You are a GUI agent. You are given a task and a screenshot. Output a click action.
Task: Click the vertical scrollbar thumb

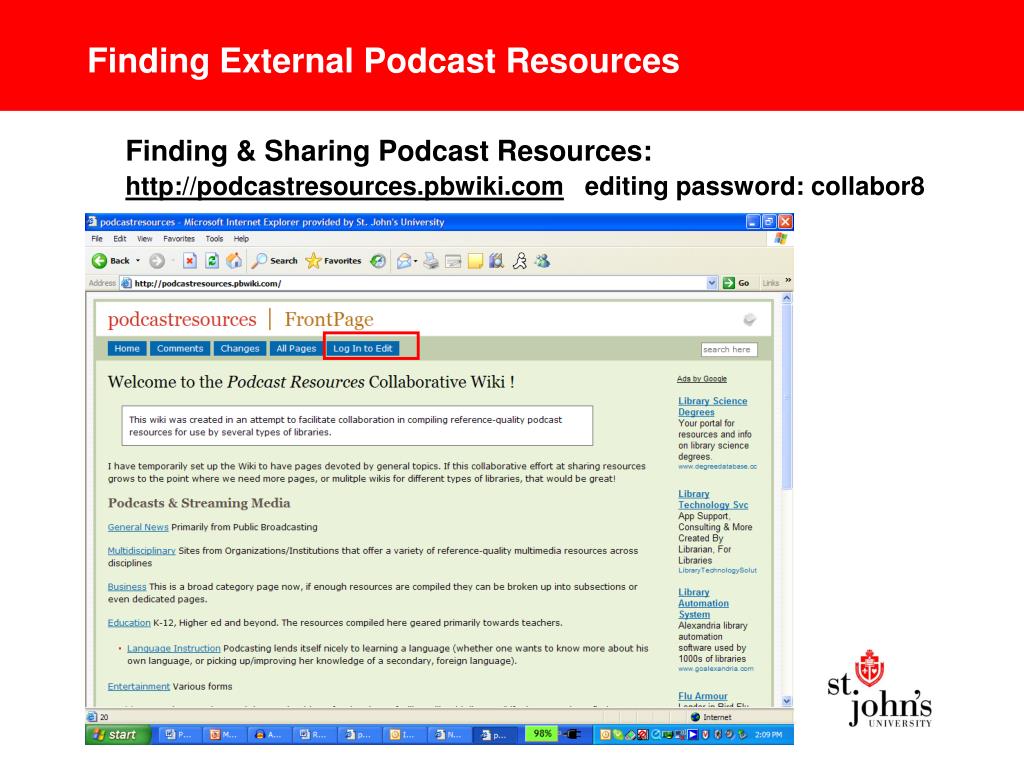[787, 396]
